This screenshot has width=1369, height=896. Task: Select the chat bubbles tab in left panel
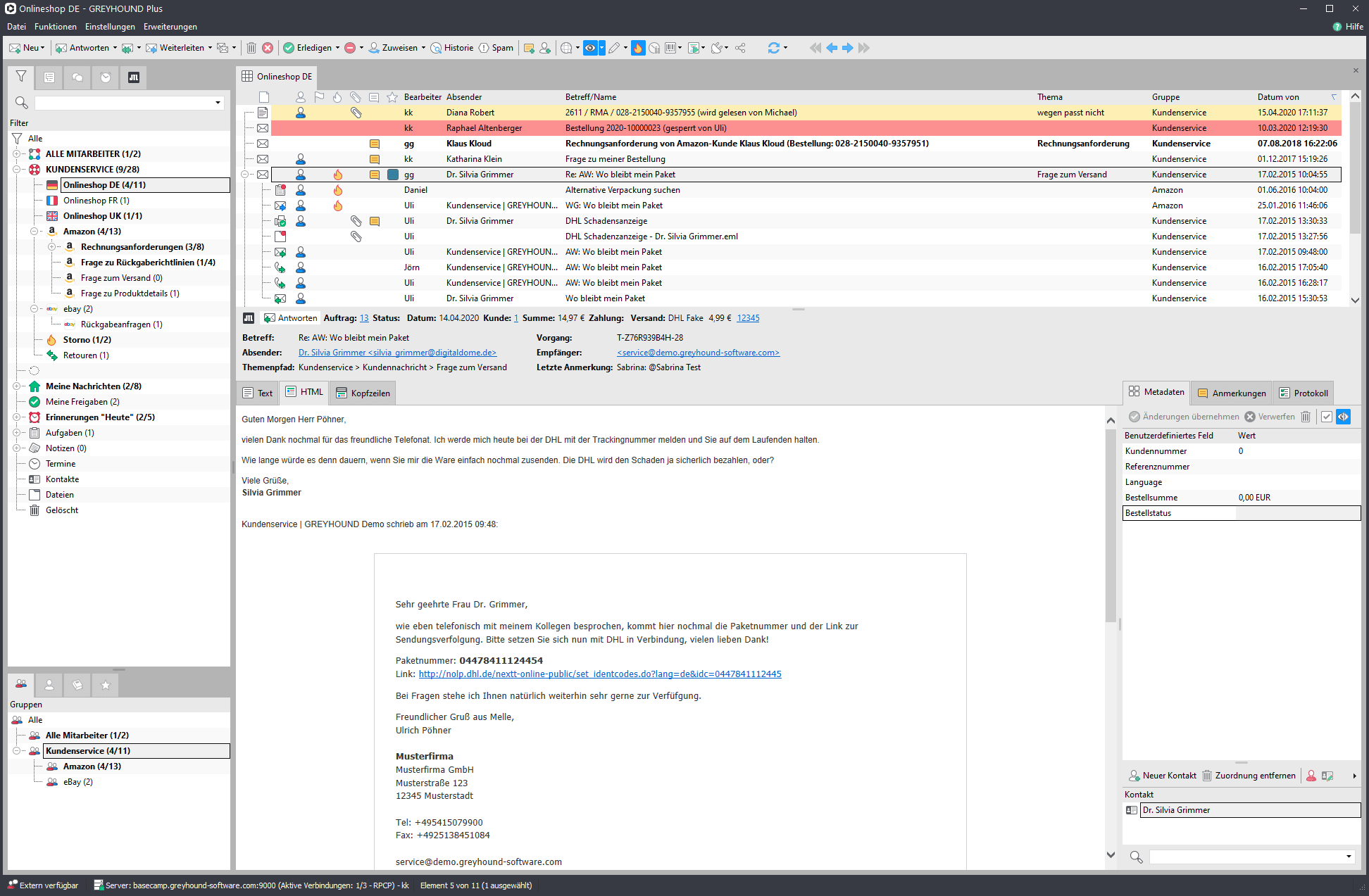(77, 77)
